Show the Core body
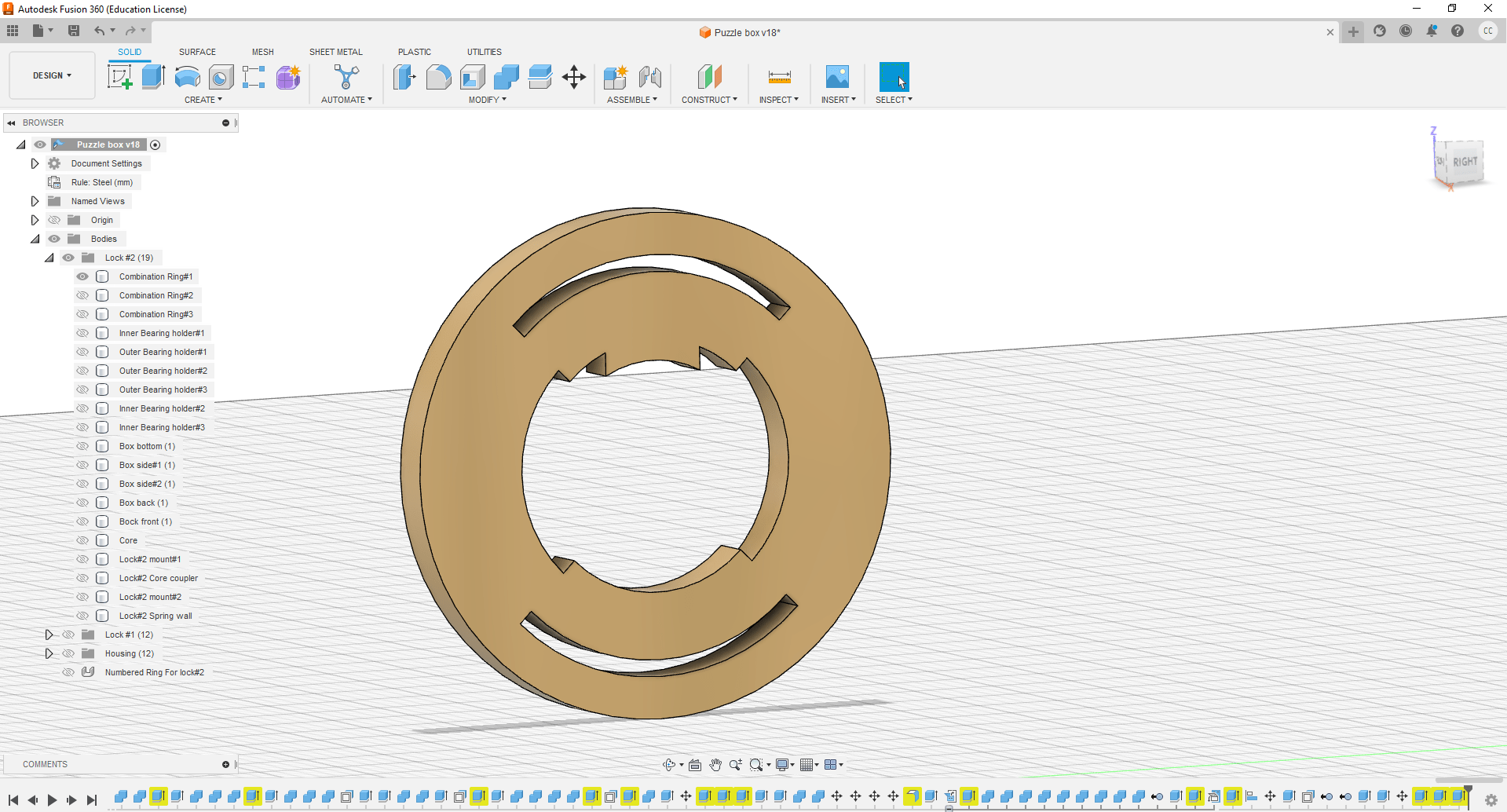The height and width of the screenshot is (812, 1507). pyautogui.click(x=82, y=540)
